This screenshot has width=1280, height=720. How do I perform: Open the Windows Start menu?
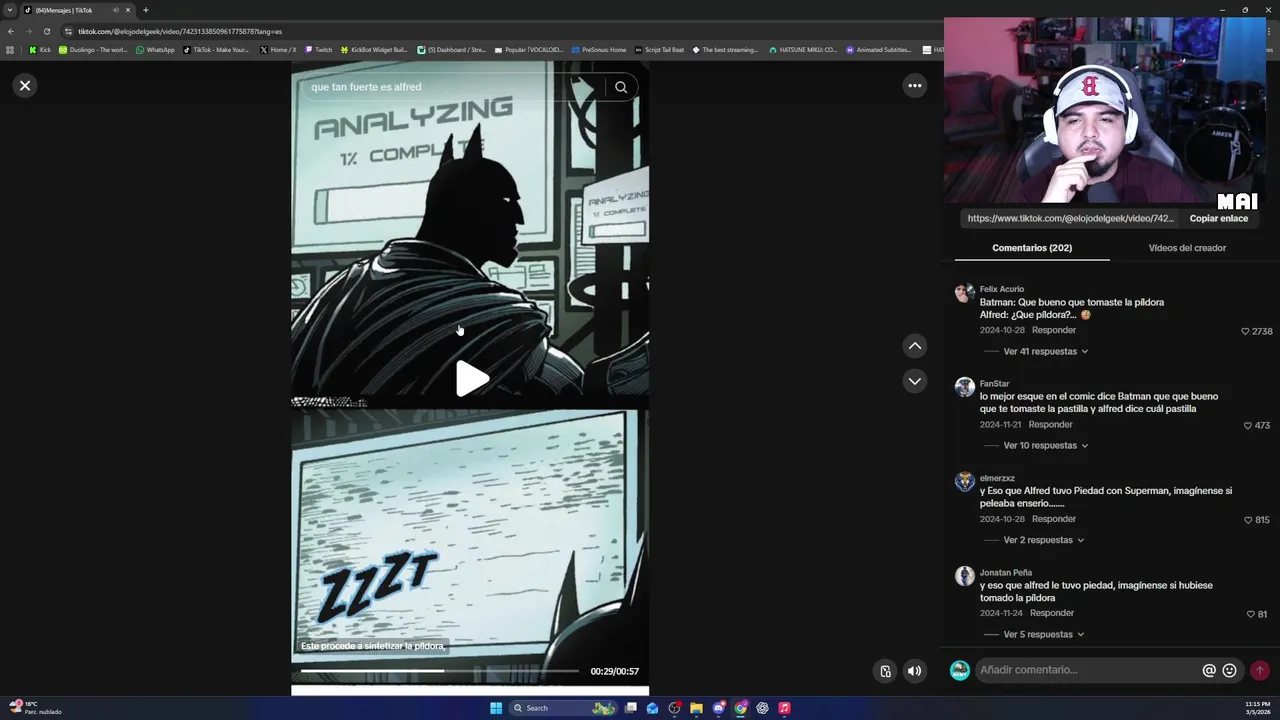click(x=496, y=708)
